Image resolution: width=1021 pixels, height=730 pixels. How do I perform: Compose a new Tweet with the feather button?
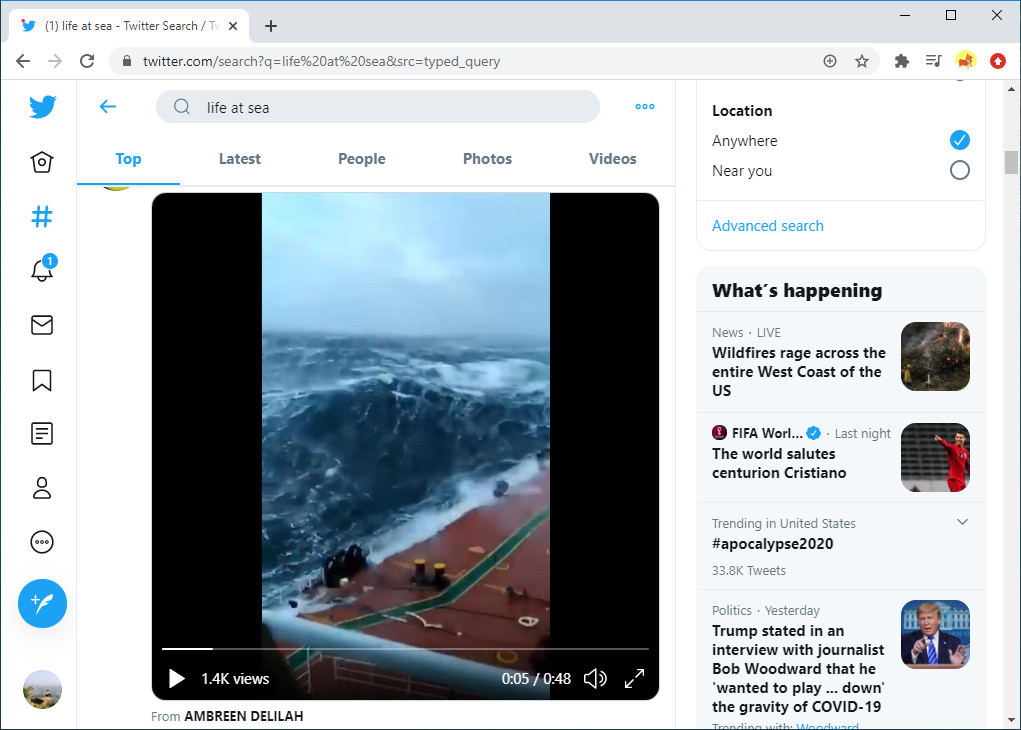click(x=42, y=603)
